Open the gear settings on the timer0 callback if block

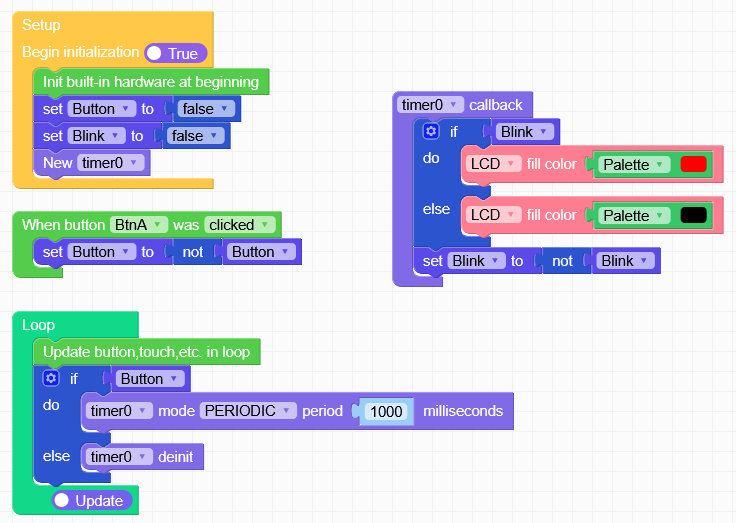[x=431, y=131]
